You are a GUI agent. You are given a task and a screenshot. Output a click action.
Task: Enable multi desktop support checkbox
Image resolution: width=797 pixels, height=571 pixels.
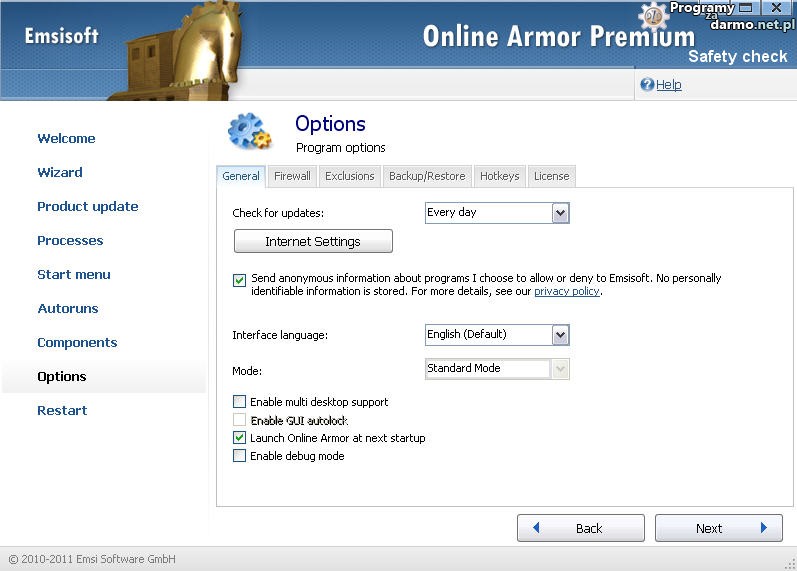click(239, 402)
